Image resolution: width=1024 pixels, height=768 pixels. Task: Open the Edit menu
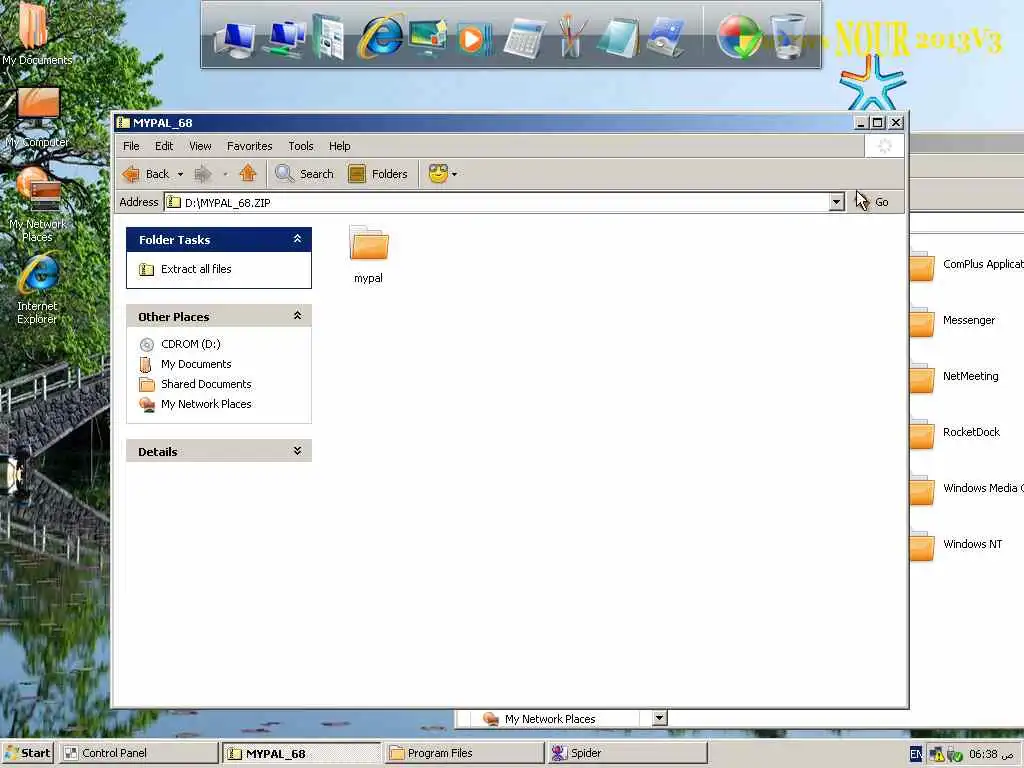click(164, 146)
